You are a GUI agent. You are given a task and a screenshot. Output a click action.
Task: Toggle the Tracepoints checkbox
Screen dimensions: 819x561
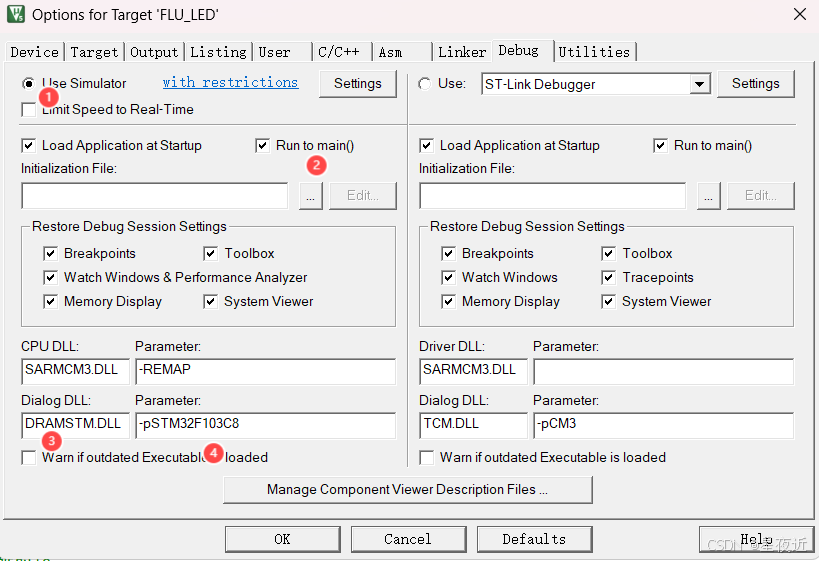(x=609, y=277)
